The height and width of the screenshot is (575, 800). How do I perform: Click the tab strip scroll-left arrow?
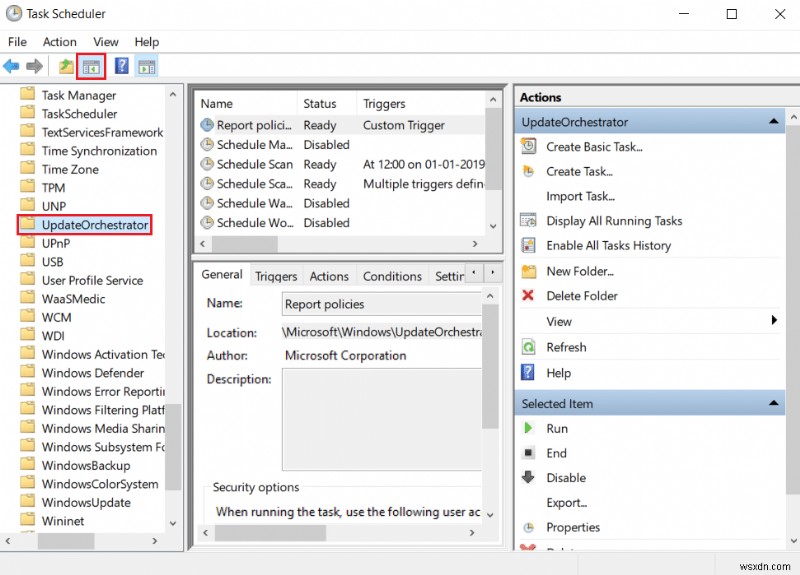tap(474, 272)
